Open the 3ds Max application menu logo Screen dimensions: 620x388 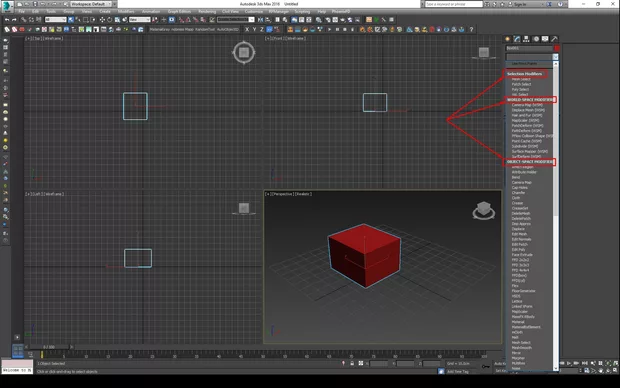(7, 6)
